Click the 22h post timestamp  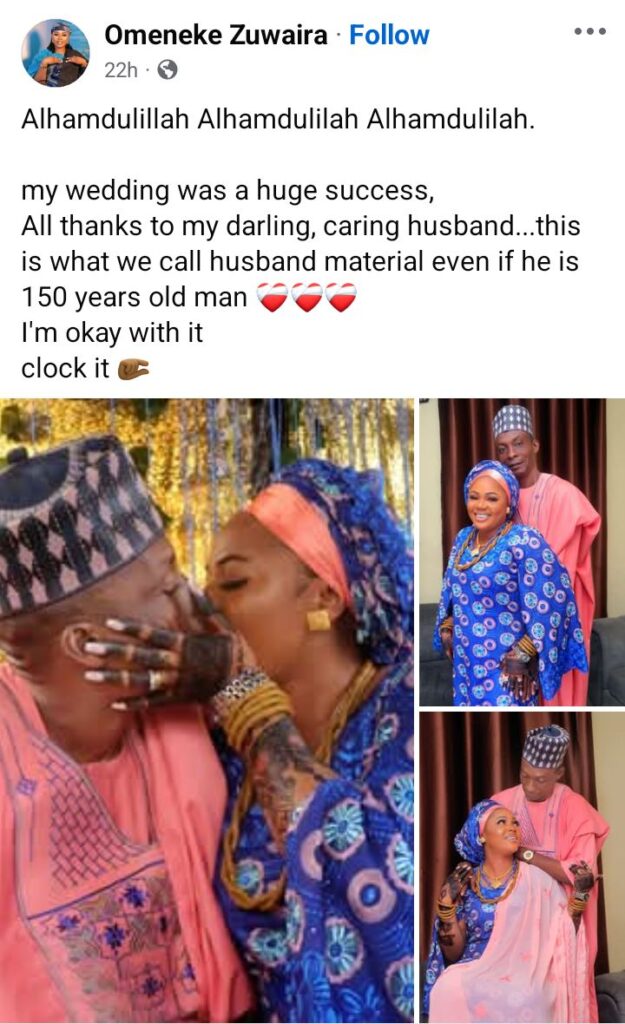[x=121, y=69]
